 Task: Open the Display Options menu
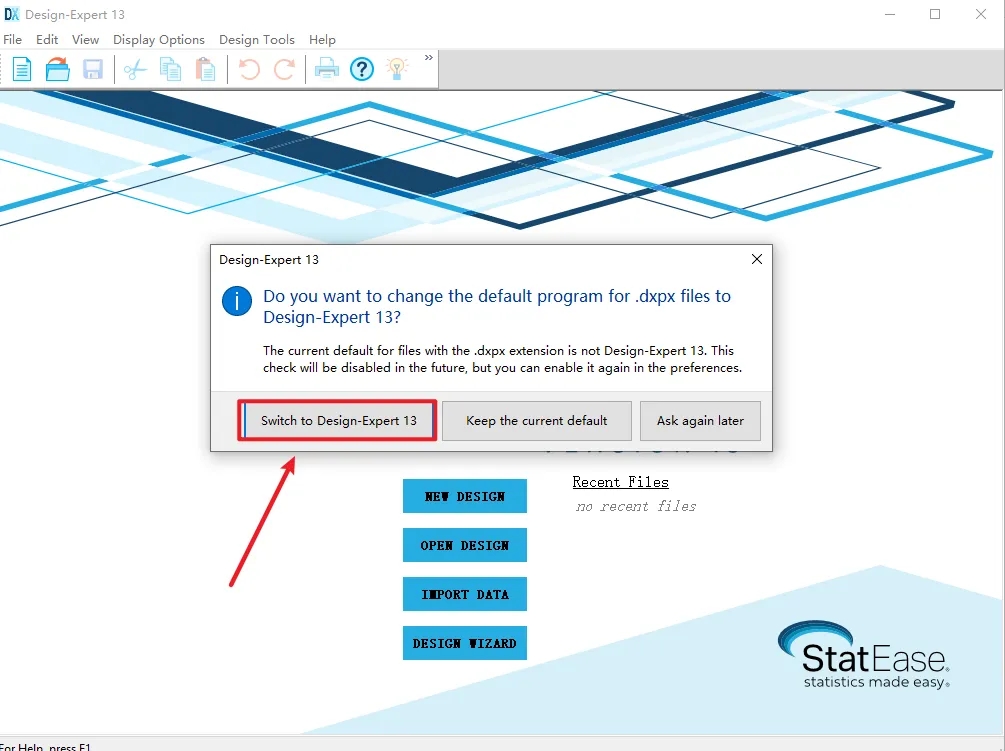click(159, 40)
